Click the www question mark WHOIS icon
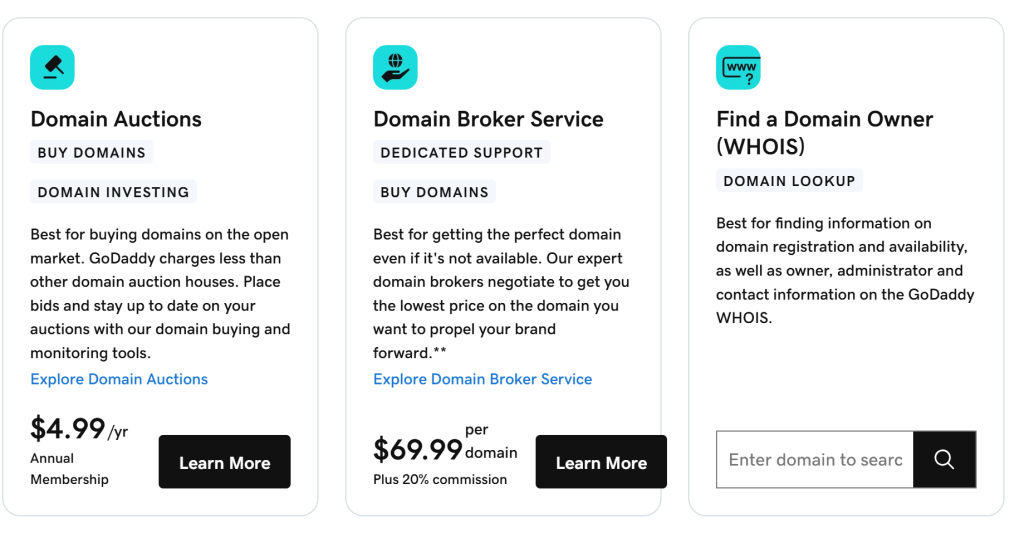Image resolution: width=1024 pixels, height=533 pixels. coord(738,67)
